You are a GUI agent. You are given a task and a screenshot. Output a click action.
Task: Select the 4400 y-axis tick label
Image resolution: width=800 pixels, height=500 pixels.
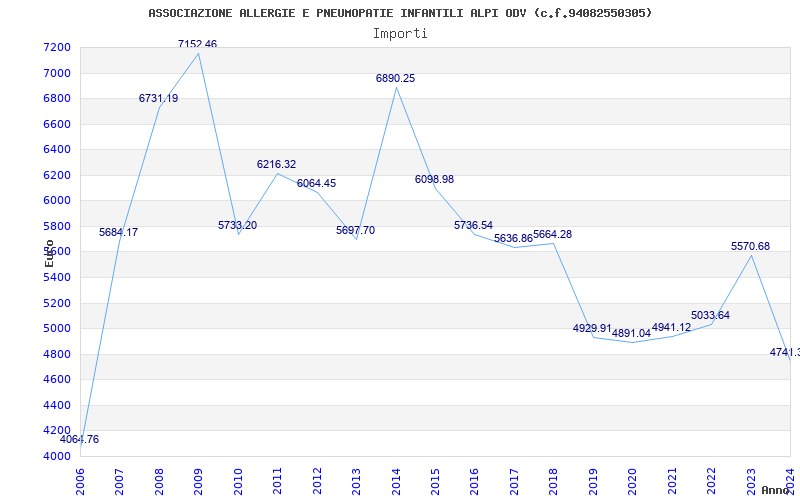[x=57, y=406]
